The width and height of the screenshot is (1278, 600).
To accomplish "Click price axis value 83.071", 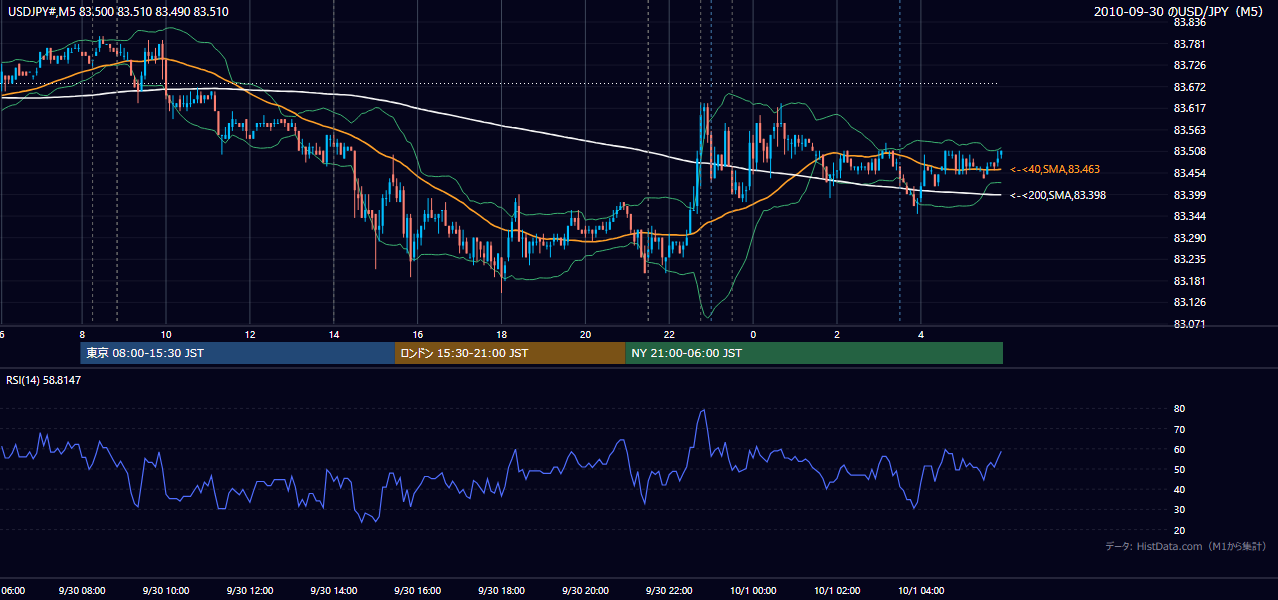I will pos(1189,324).
